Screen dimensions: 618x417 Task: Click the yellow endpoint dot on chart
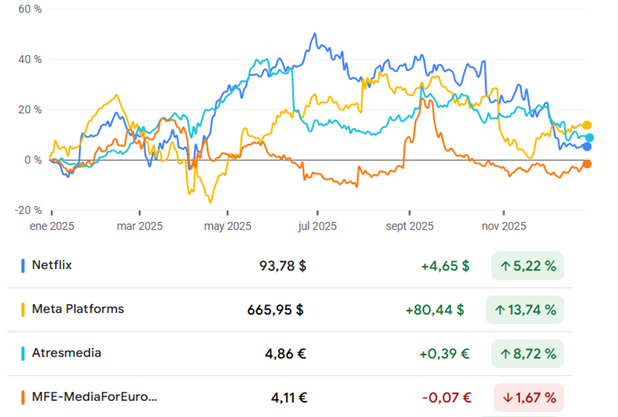(x=587, y=125)
